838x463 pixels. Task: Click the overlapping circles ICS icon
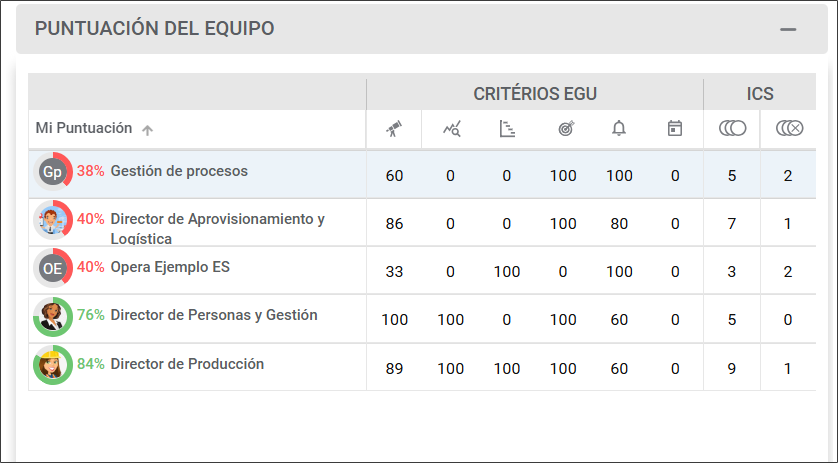coord(732,128)
